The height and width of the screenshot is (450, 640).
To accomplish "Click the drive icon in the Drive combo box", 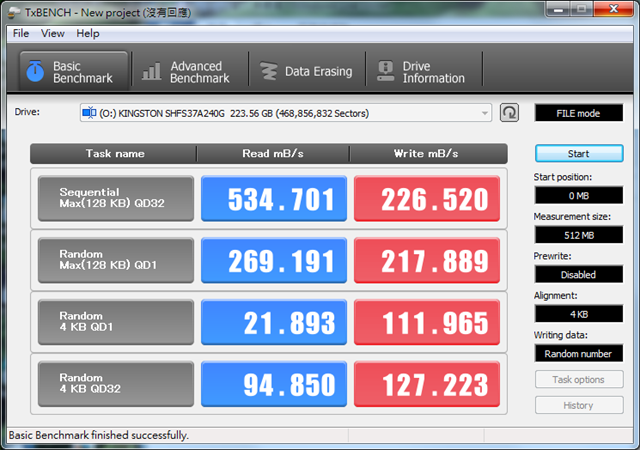I will 89,112.
